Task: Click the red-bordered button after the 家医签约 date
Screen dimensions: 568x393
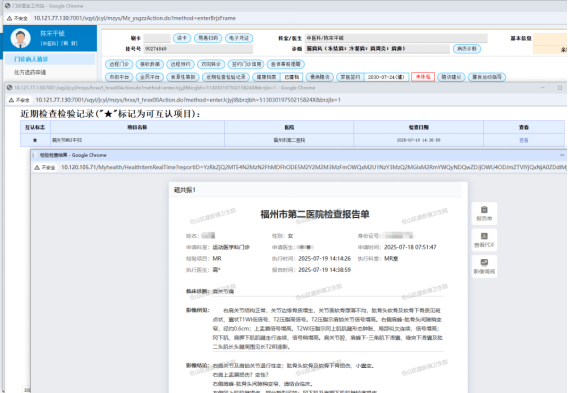Action: (x=423, y=77)
